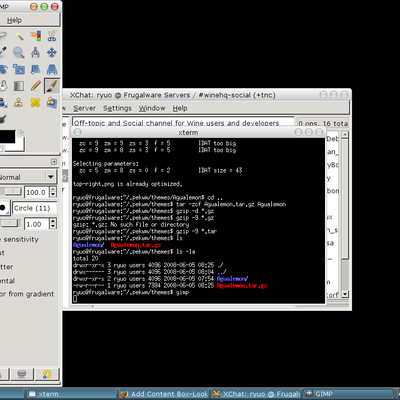Swap foreground and background colors
This screenshot has width=400, height=400.
[21, 133]
